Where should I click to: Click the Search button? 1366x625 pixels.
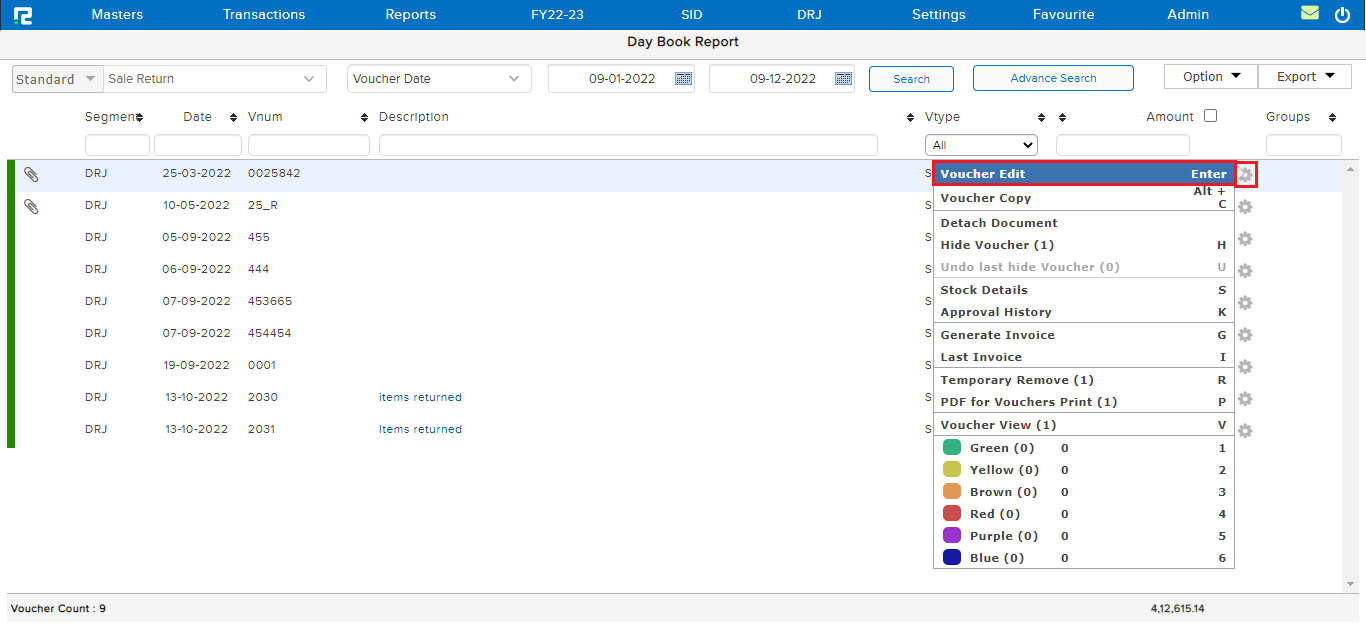(x=911, y=79)
